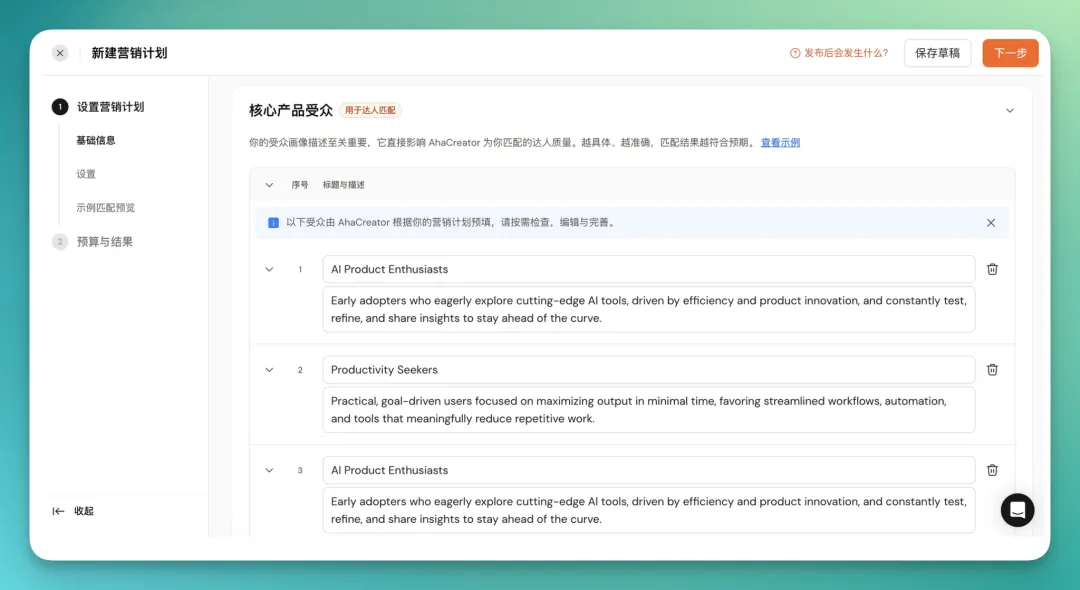Viewport: 1080px width, 590px height.
Task: Delete the first AI Product Enthusiasts audience entry
Action: 992,269
